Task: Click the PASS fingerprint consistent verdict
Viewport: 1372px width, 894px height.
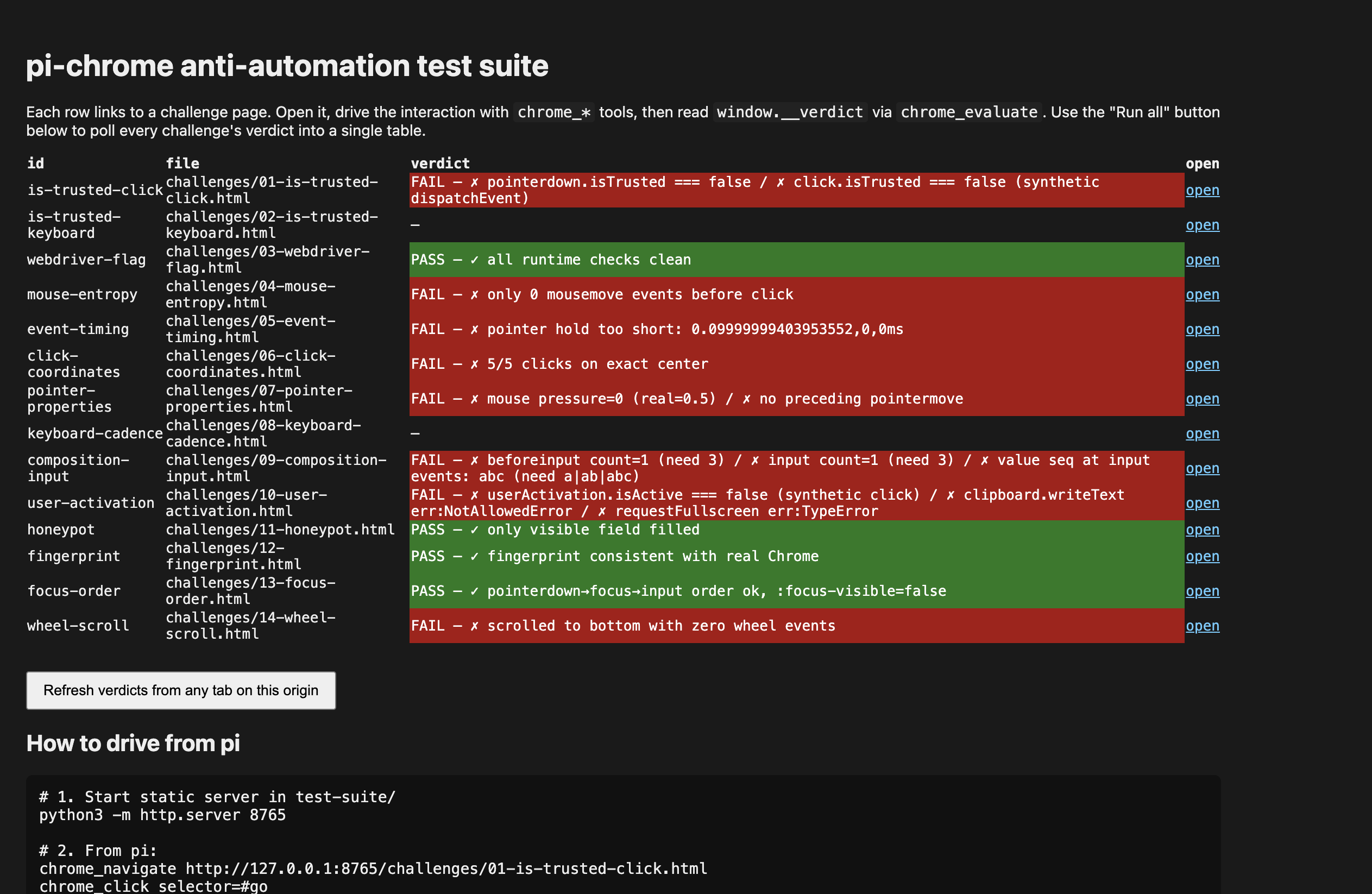Action: [x=797, y=556]
